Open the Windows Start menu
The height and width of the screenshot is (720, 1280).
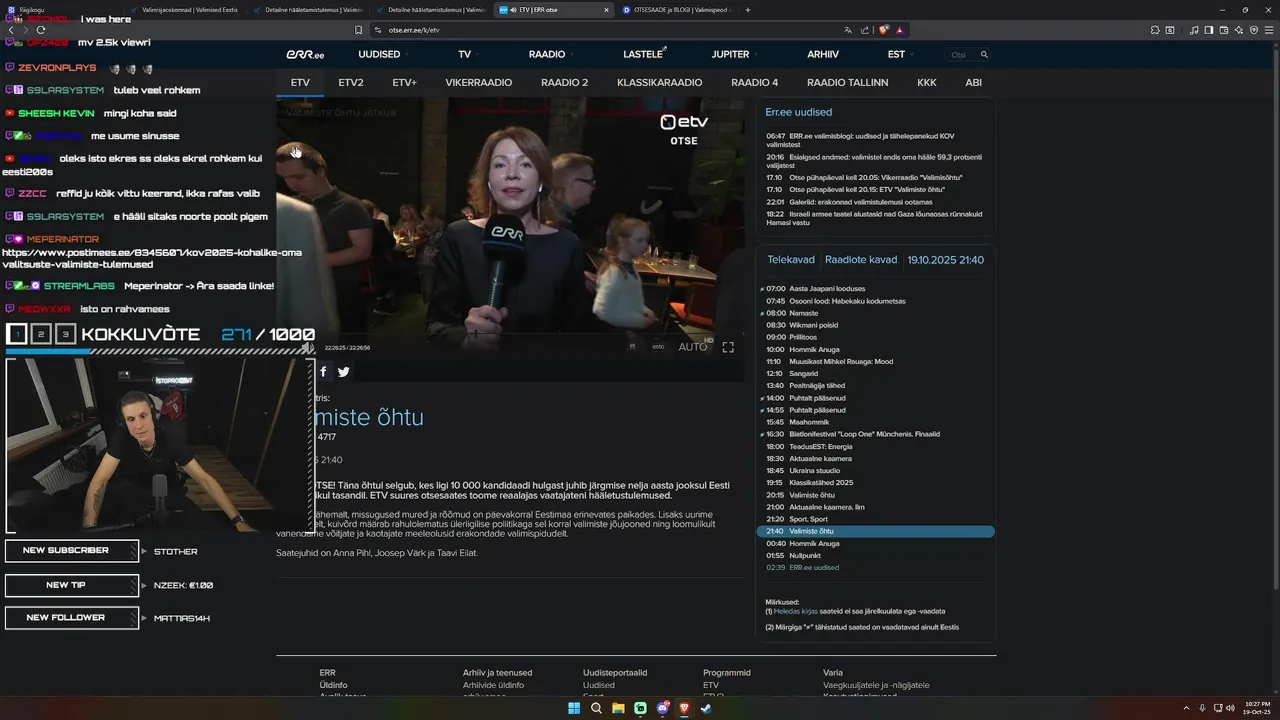[574, 708]
